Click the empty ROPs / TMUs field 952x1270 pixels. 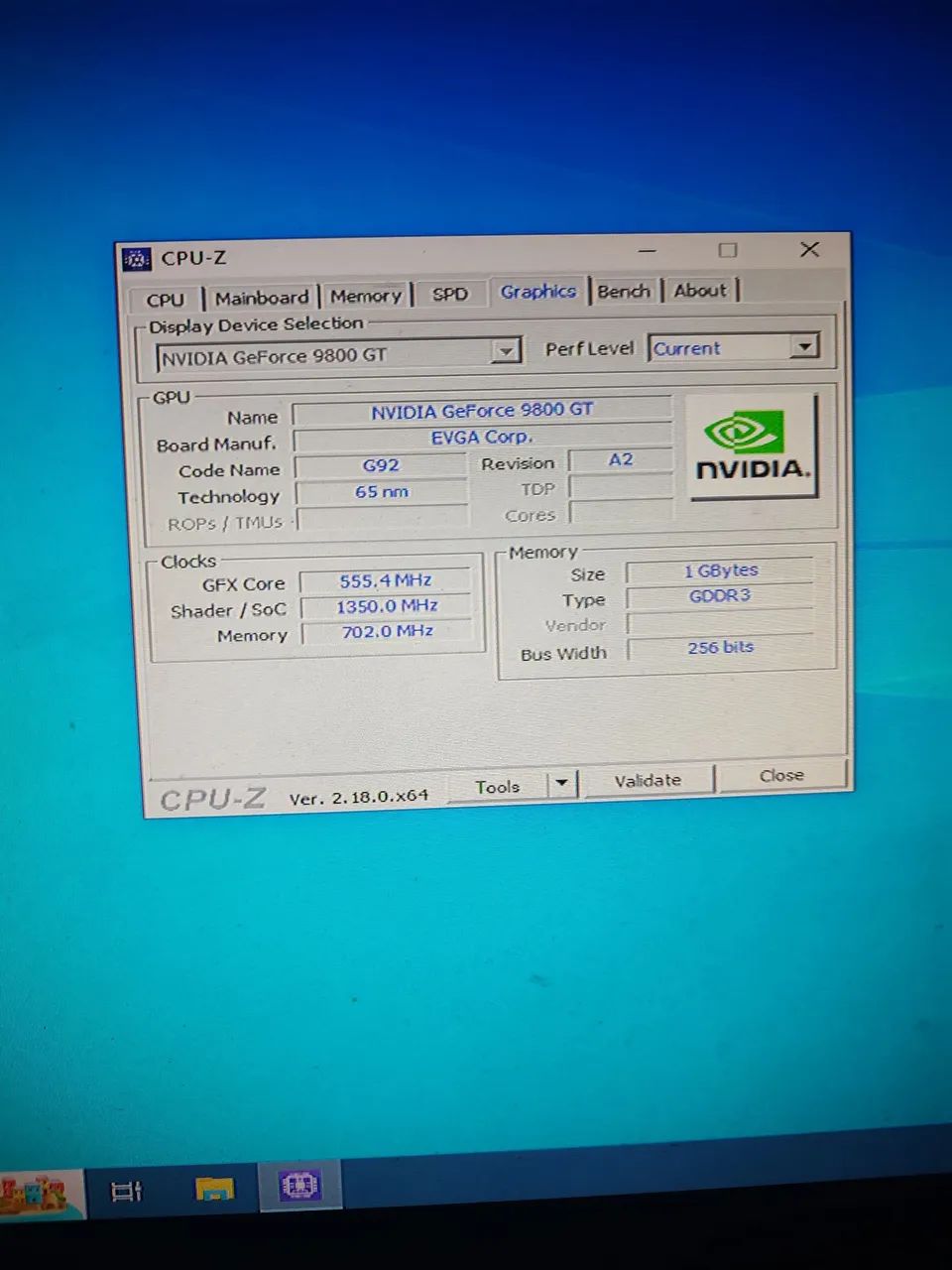click(383, 518)
